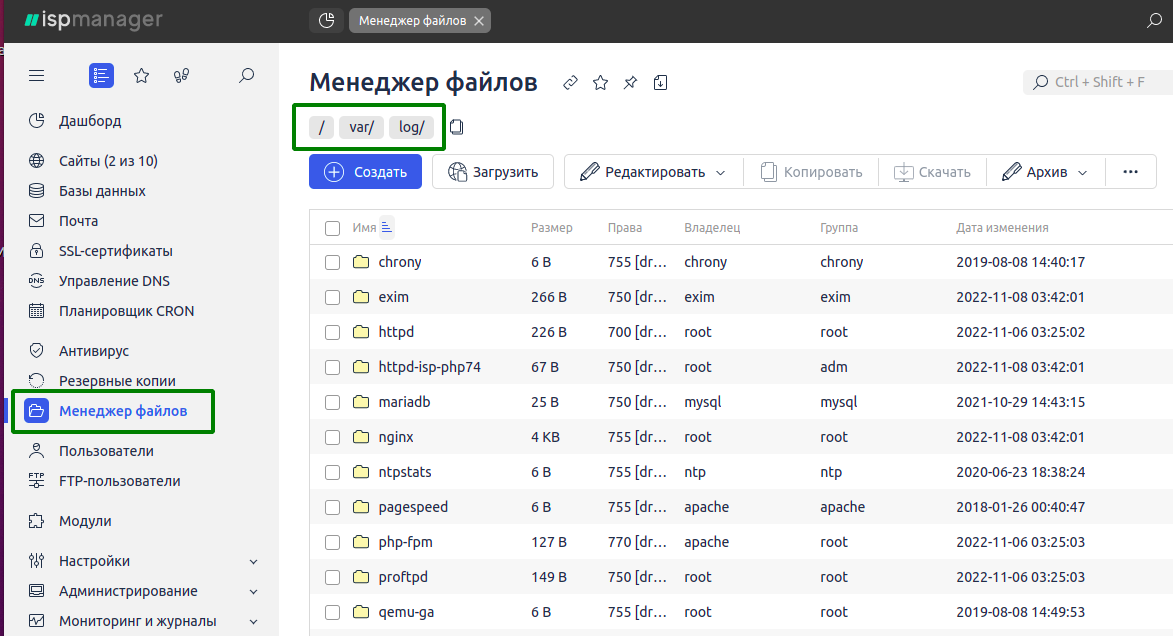The width and height of the screenshot is (1173, 636).
Task: Copy current path clipboard icon
Action: point(456,127)
